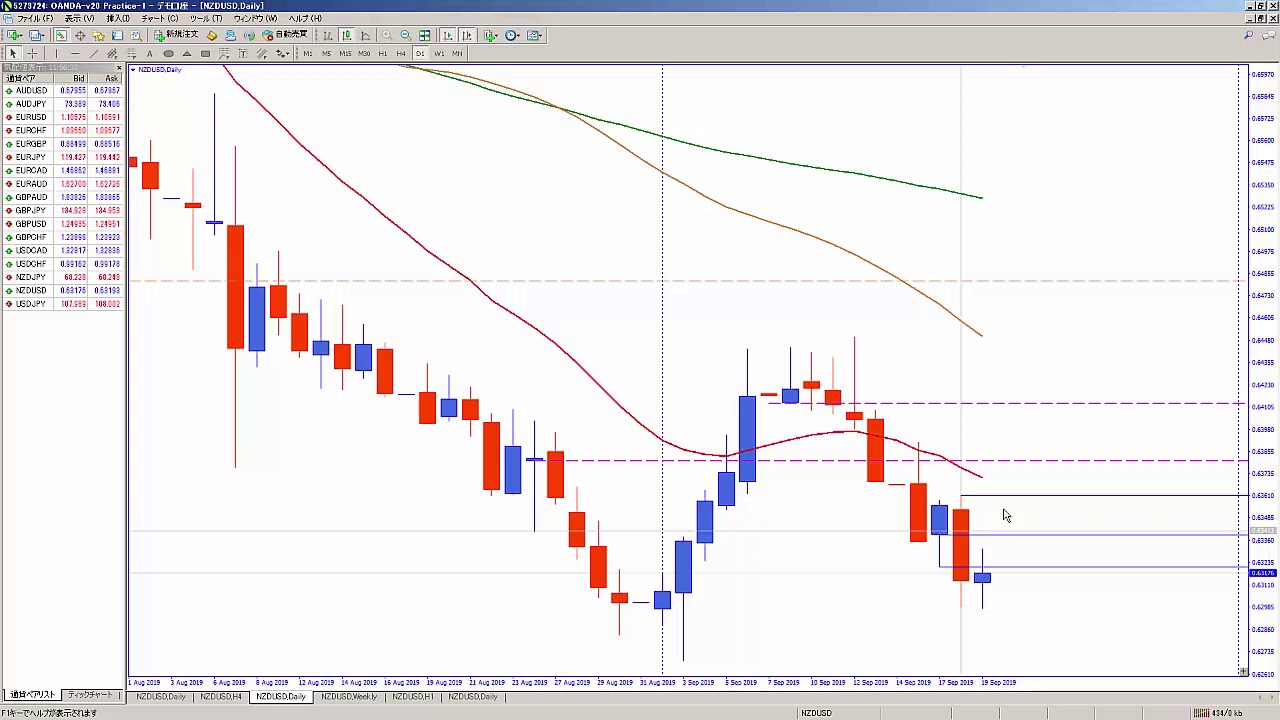Open the indicators list dropdown
This screenshot has height=720, width=1280.
tap(491, 35)
